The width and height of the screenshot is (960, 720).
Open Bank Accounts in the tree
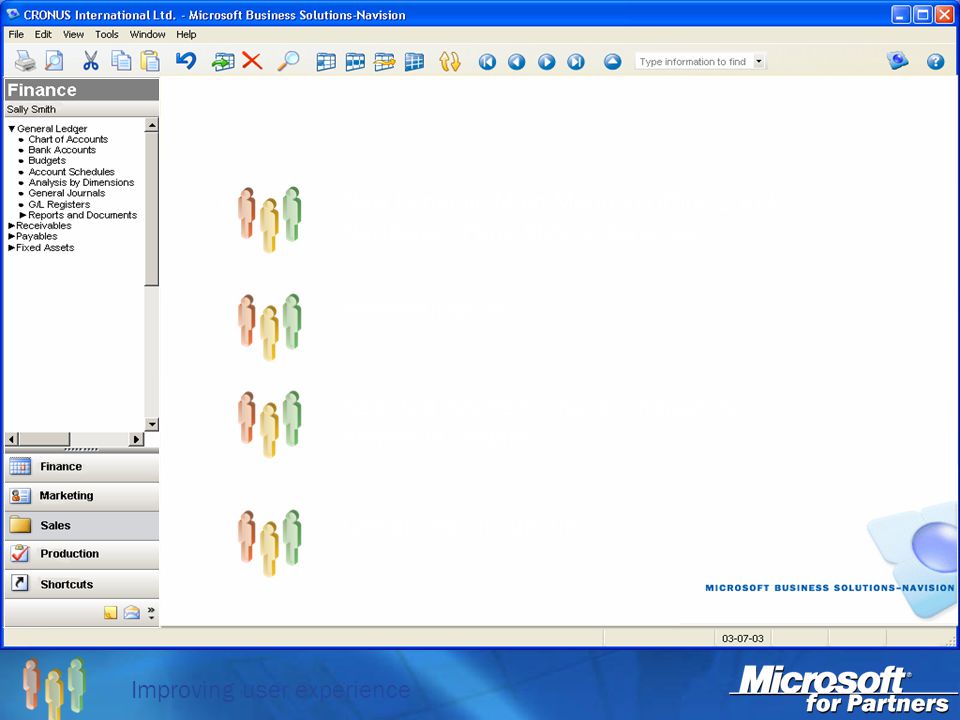[x=62, y=149]
